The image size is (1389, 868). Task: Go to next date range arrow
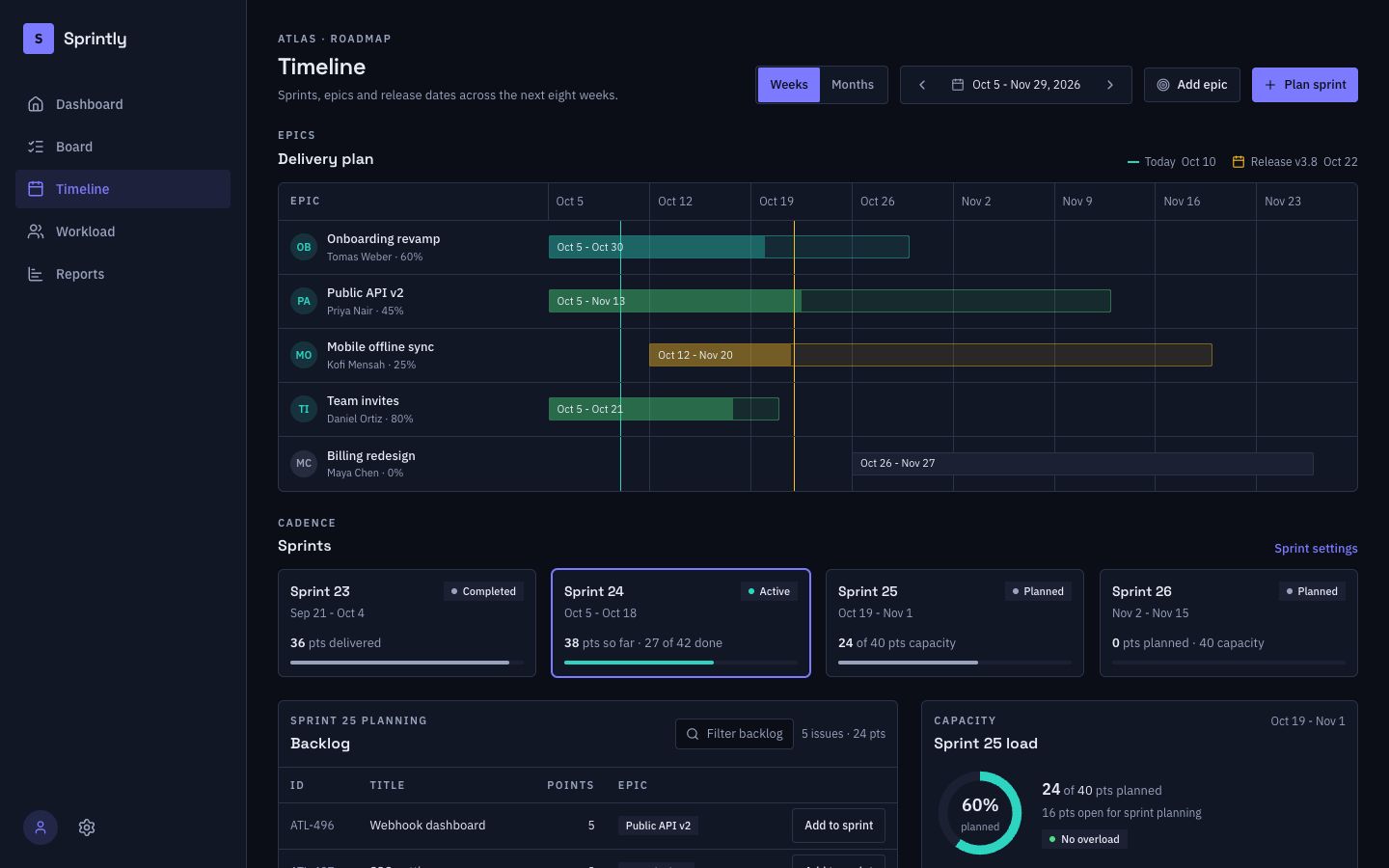1110,85
